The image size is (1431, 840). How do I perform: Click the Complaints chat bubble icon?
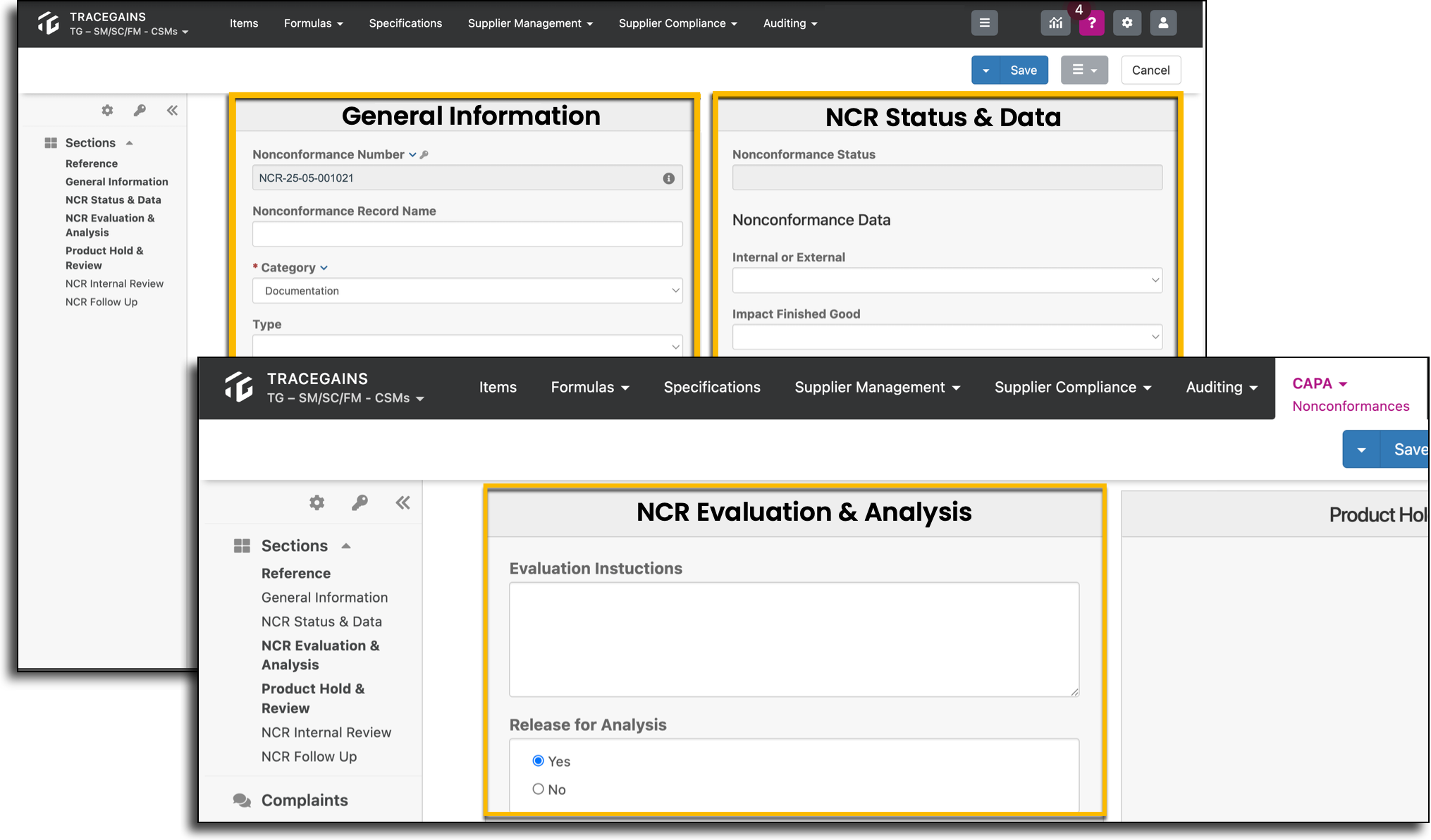point(242,801)
